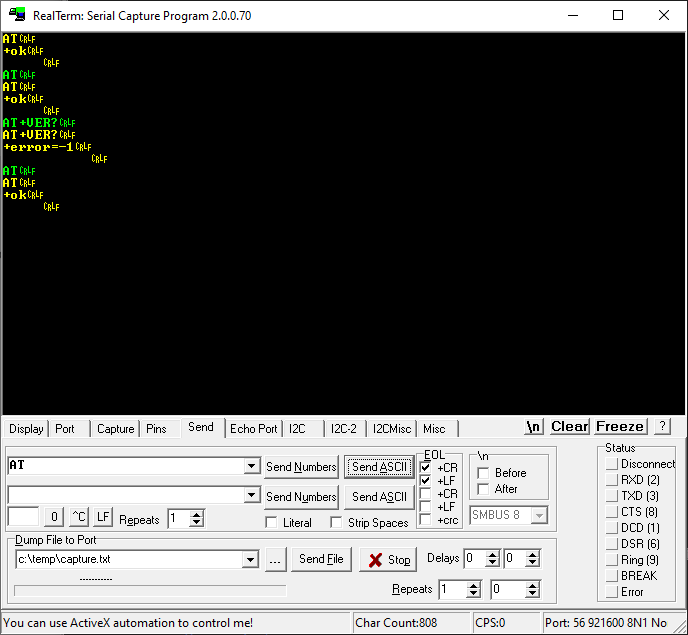Viewport: 688px width, 635px height.
Task: Open the SMBUS 8 dropdown
Action: click(x=539, y=515)
